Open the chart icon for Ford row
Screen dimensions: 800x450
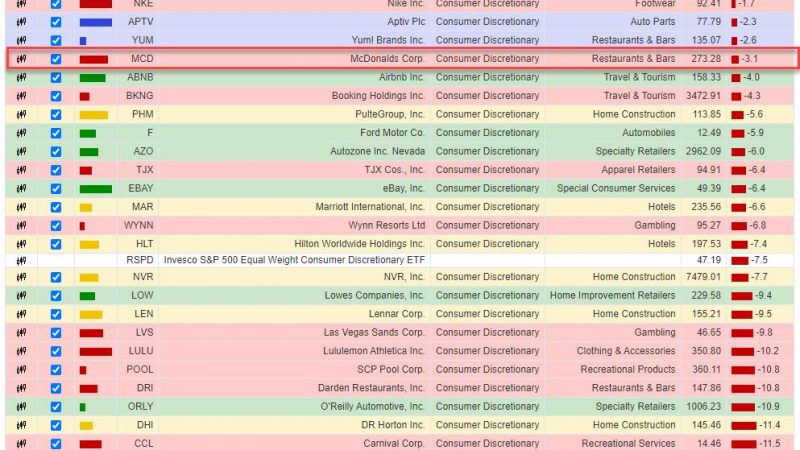coord(21,133)
